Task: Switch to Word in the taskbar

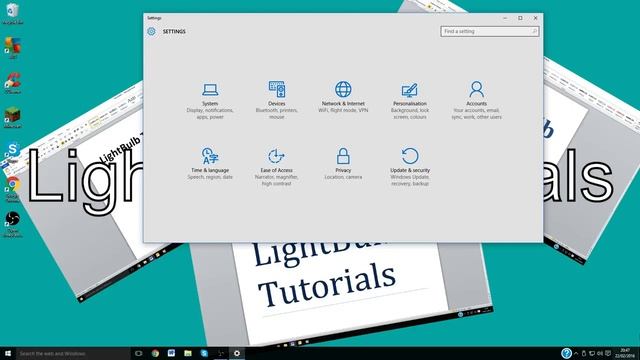Action: click(x=171, y=353)
